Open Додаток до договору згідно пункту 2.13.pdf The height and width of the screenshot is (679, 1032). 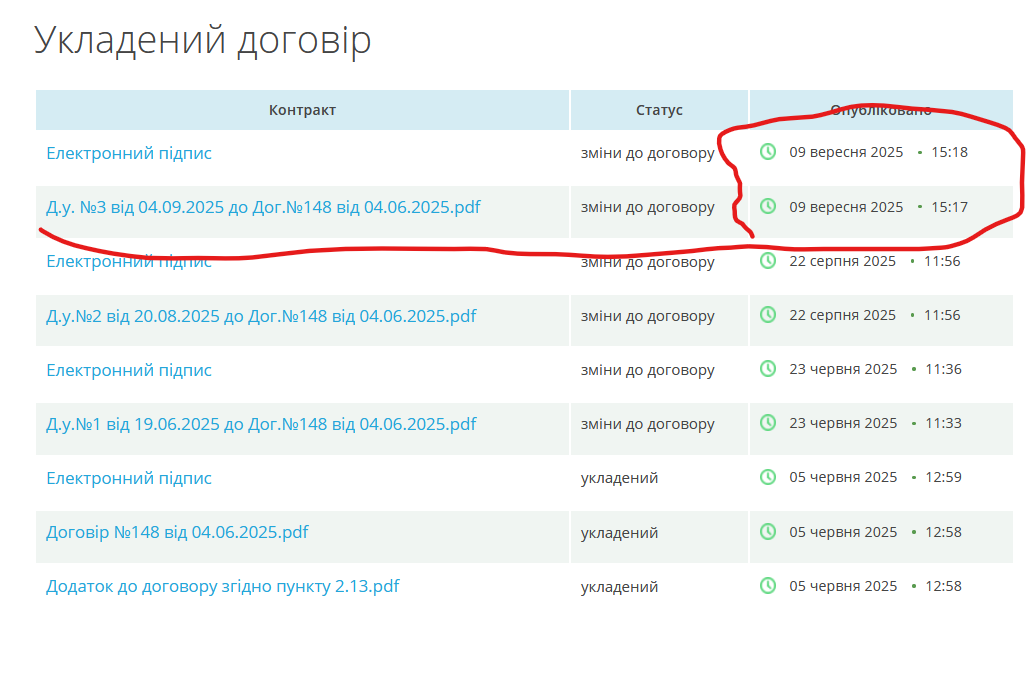click(x=222, y=586)
